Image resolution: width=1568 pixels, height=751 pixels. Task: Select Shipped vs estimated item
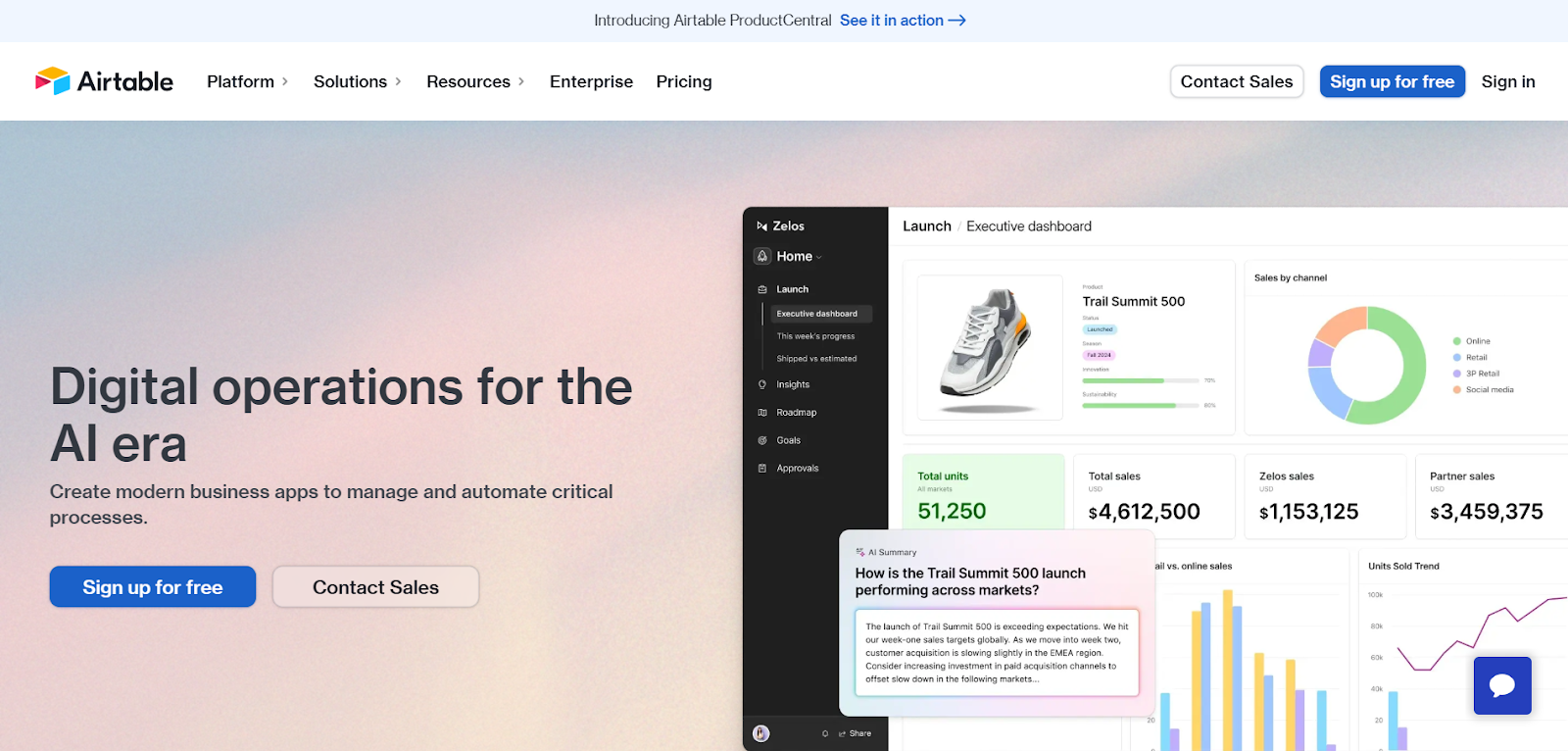[x=816, y=359]
